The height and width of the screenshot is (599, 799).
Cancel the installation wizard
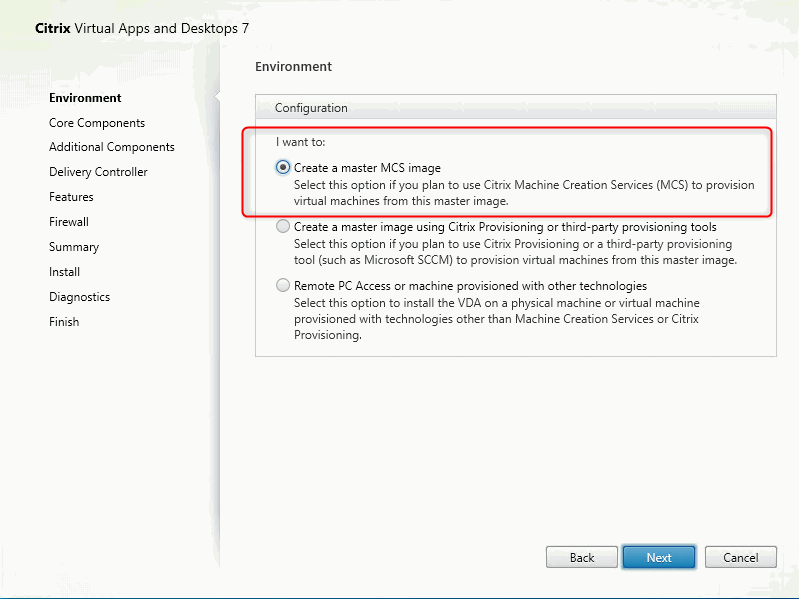740,557
